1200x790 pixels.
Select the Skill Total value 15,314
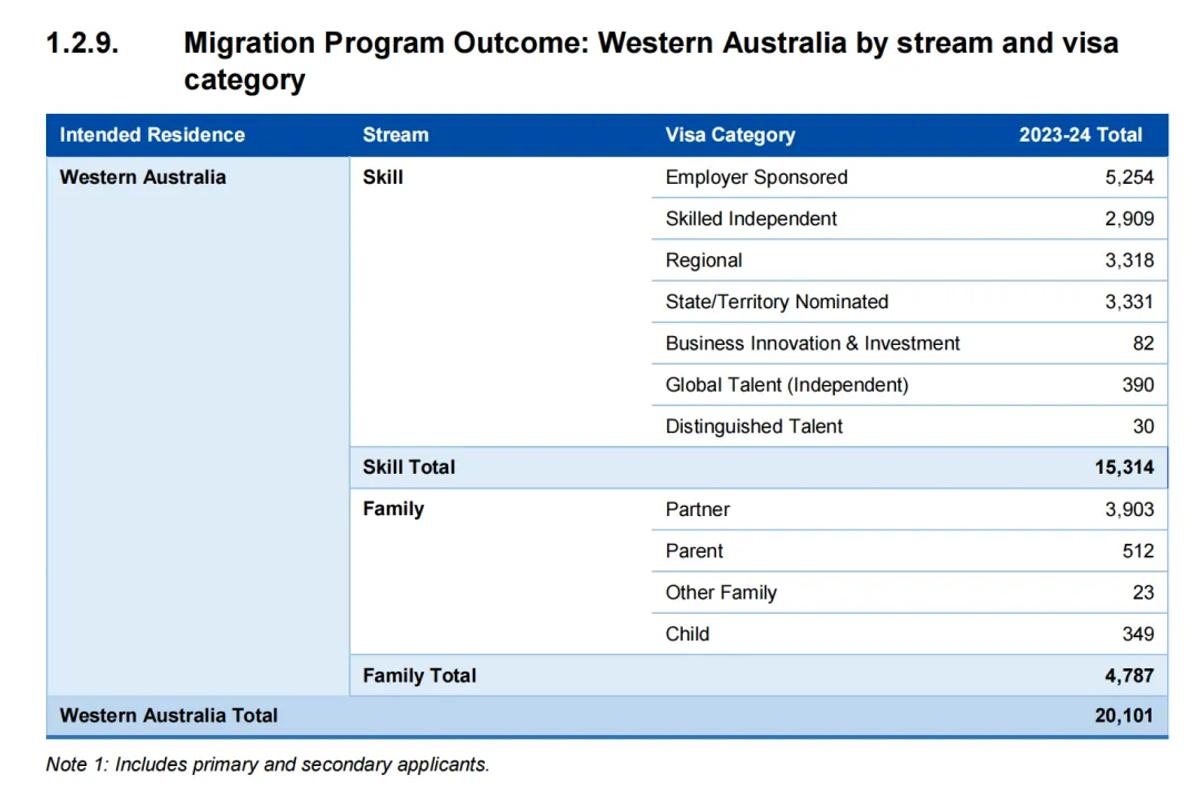(1124, 467)
